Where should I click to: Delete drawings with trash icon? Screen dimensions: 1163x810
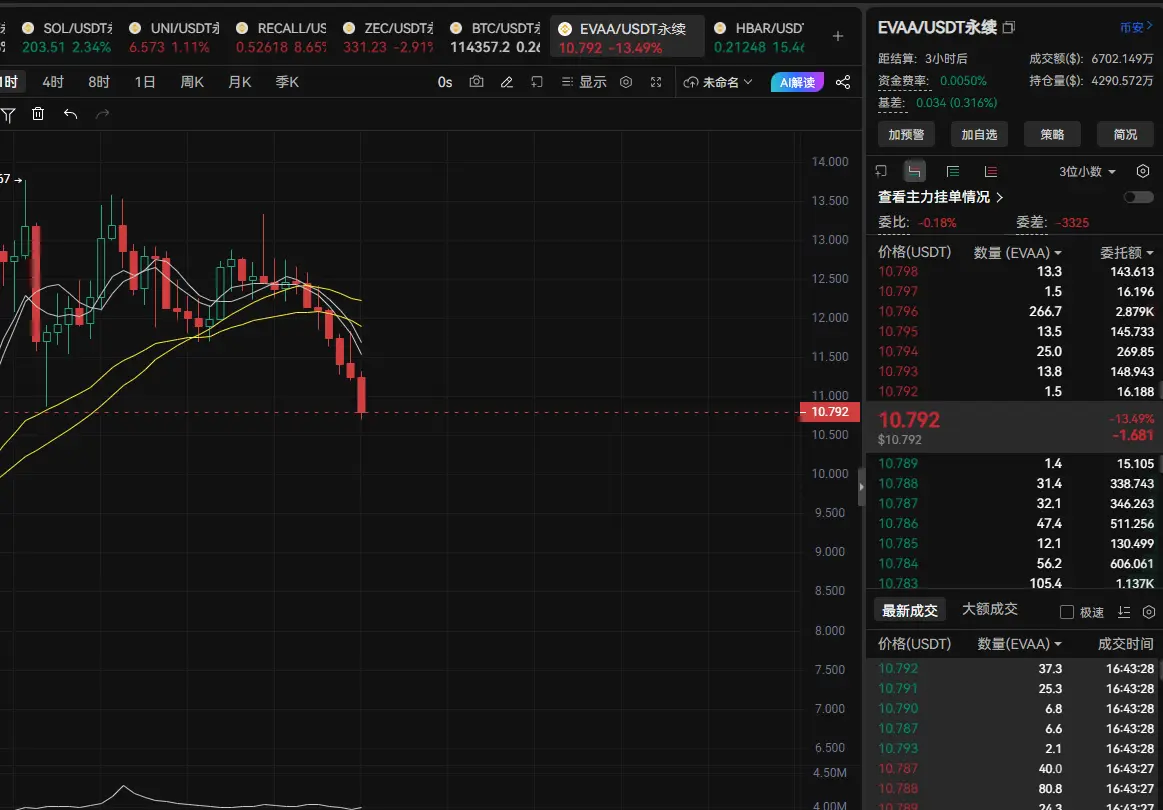(38, 113)
